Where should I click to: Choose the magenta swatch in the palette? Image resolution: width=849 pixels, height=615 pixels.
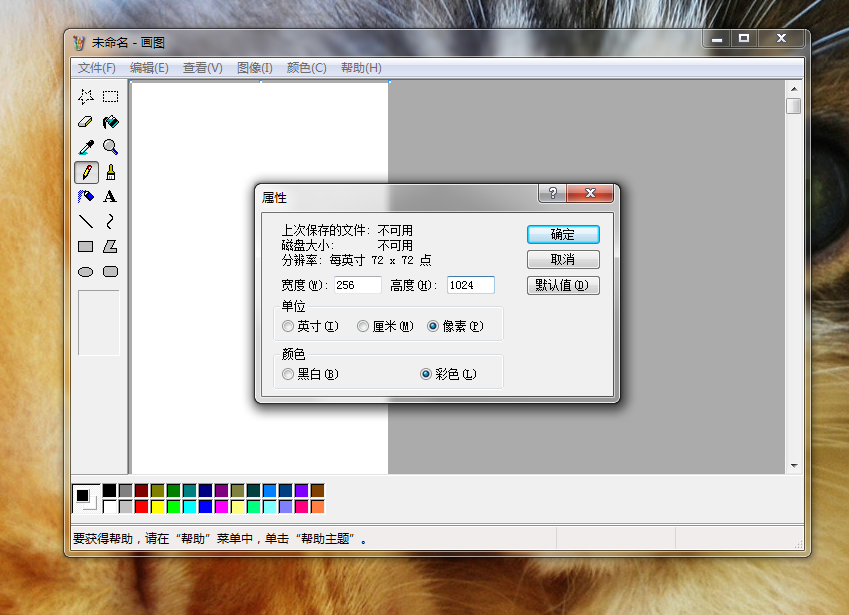pyautogui.click(x=221, y=507)
